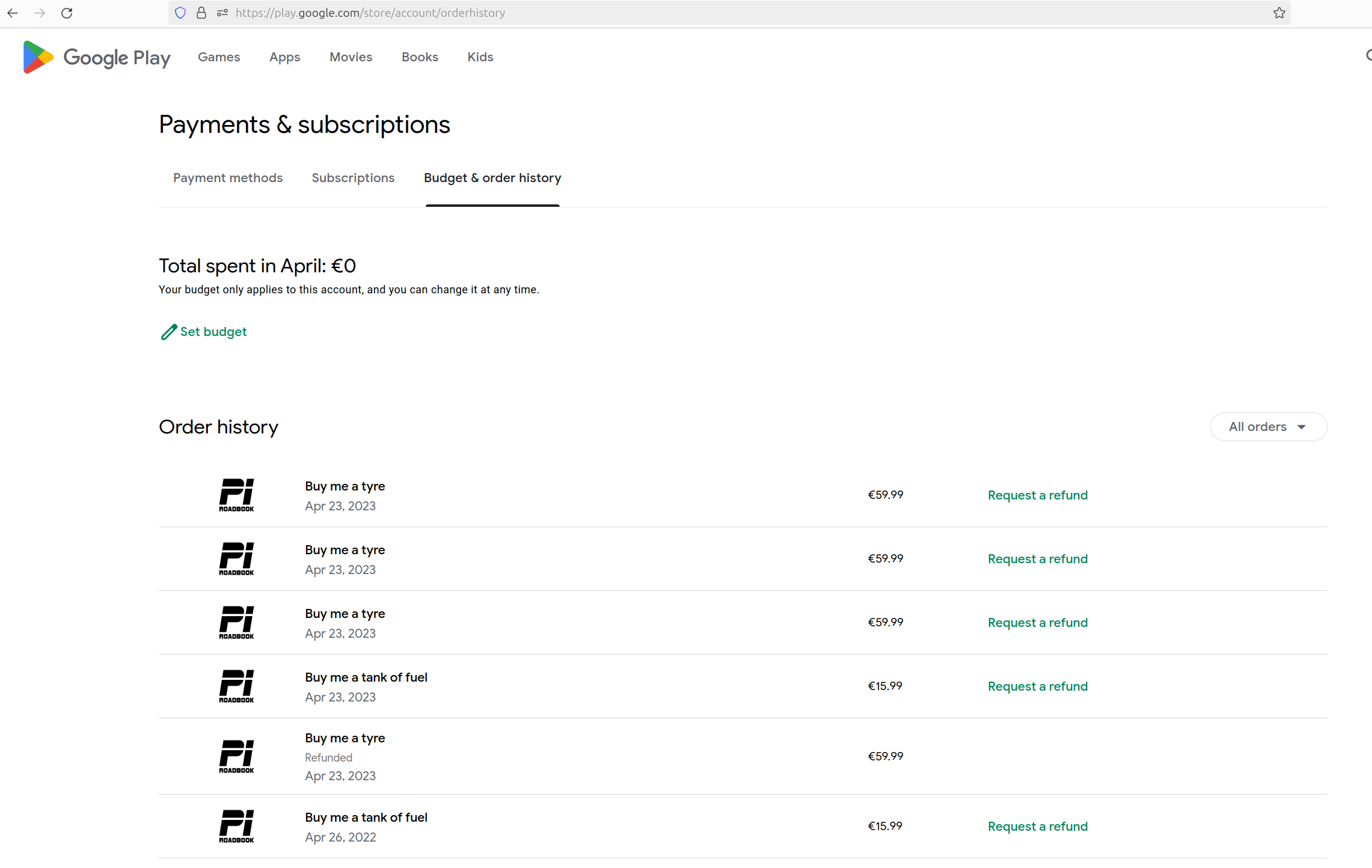
Task: Show site security padlock info
Action: tap(201, 13)
